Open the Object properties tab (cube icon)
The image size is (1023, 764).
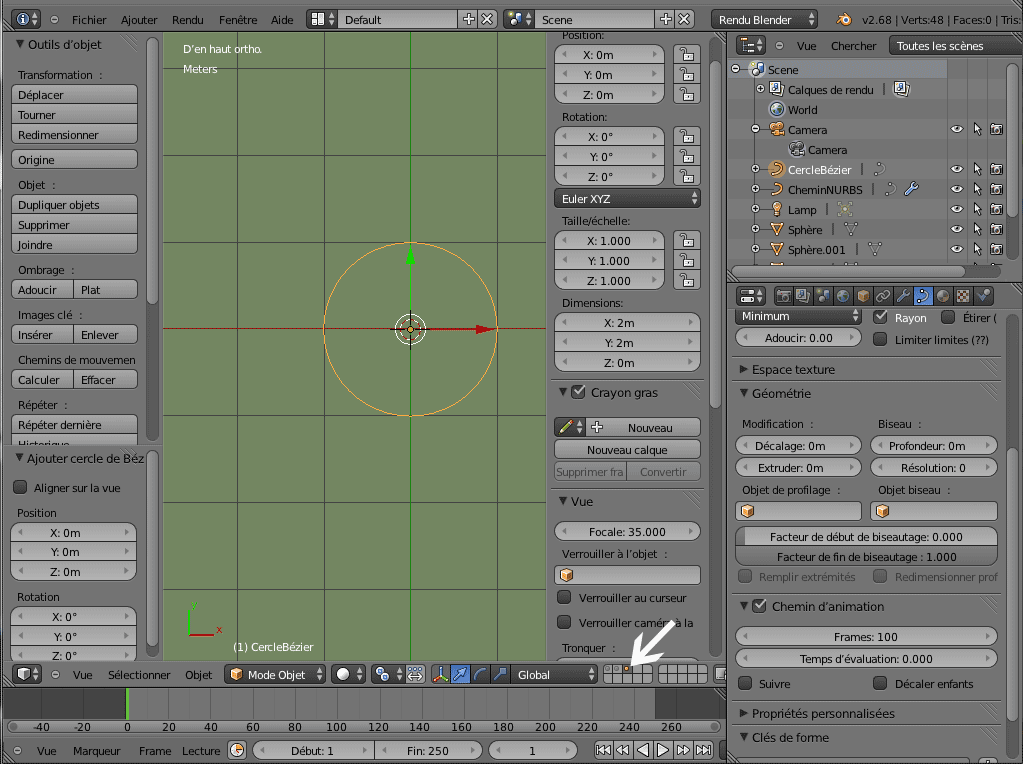pos(863,296)
